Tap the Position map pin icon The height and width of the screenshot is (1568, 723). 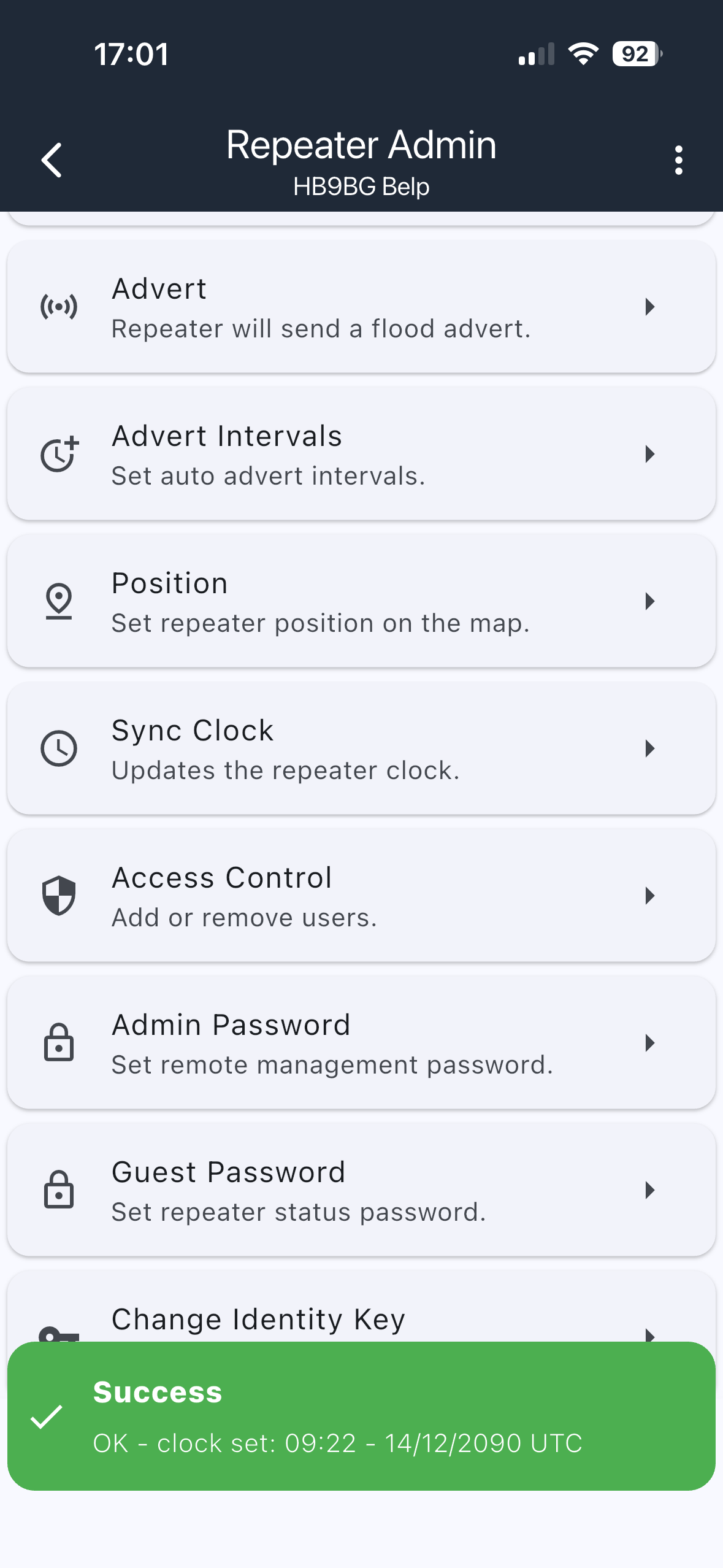point(59,601)
